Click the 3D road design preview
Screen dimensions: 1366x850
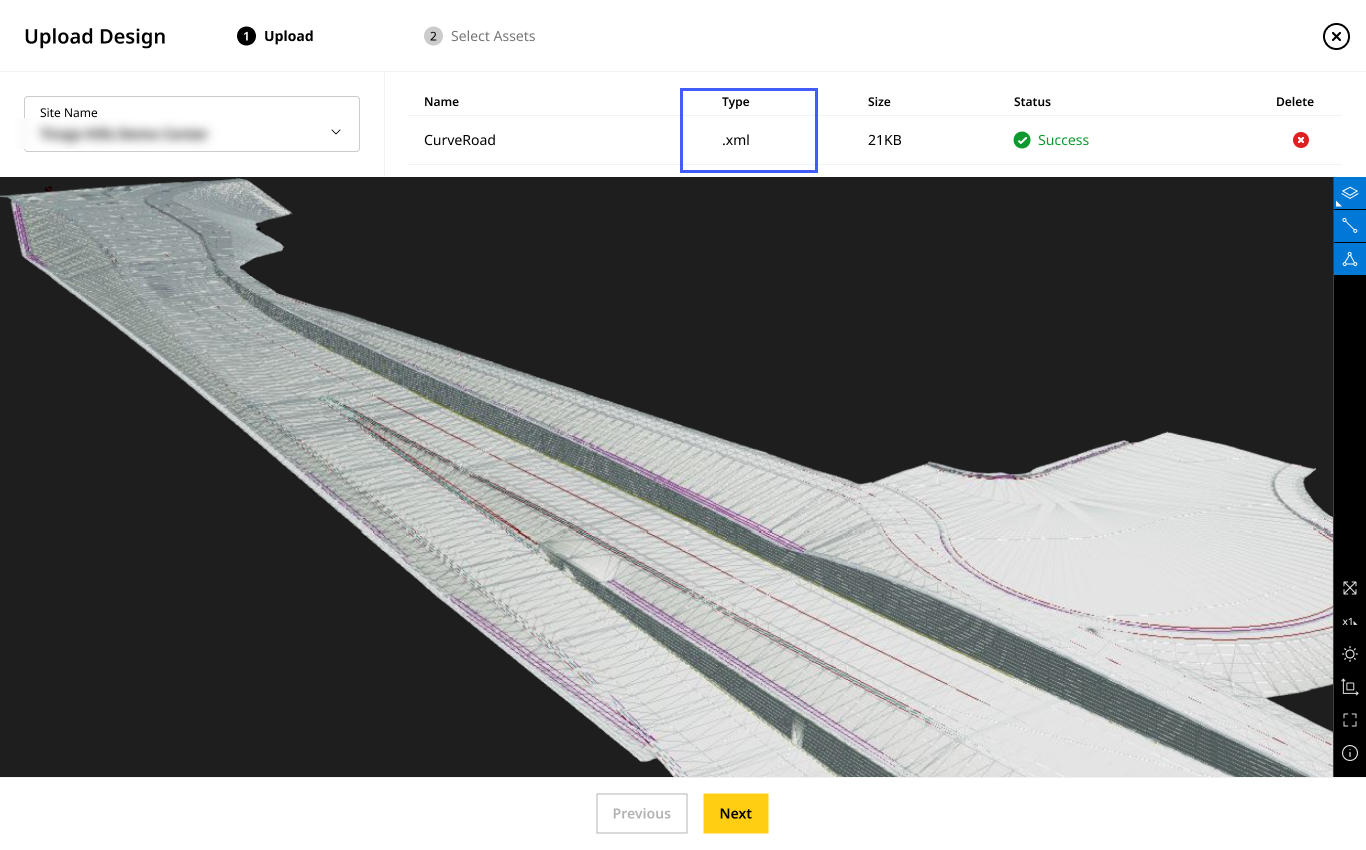coord(660,480)
